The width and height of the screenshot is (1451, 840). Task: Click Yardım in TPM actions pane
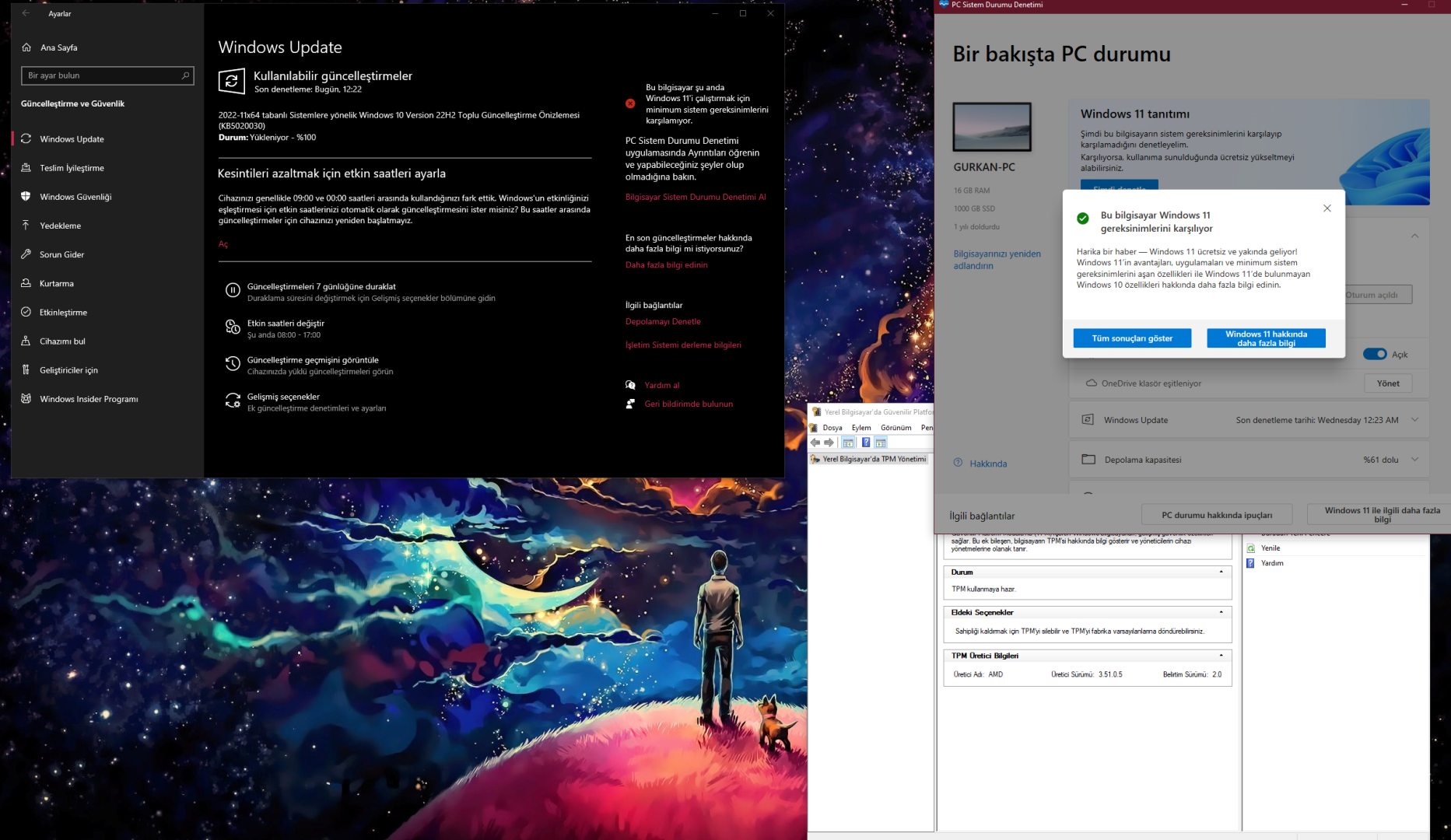click(x=1272, y=563)
